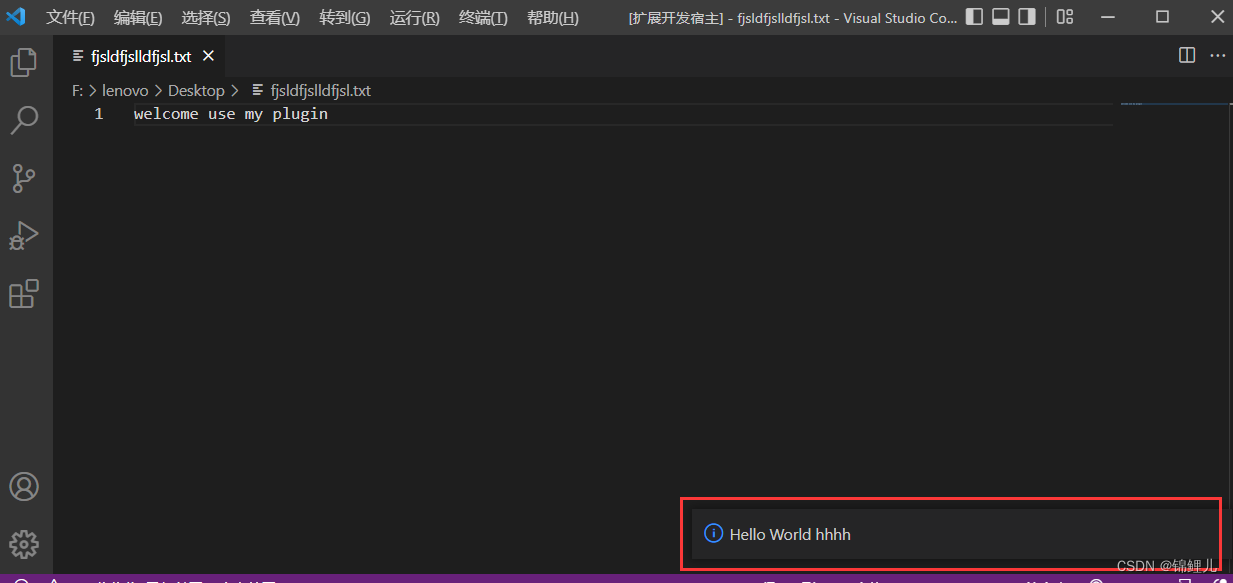Click line number 1 in gutter

(99, 114)
